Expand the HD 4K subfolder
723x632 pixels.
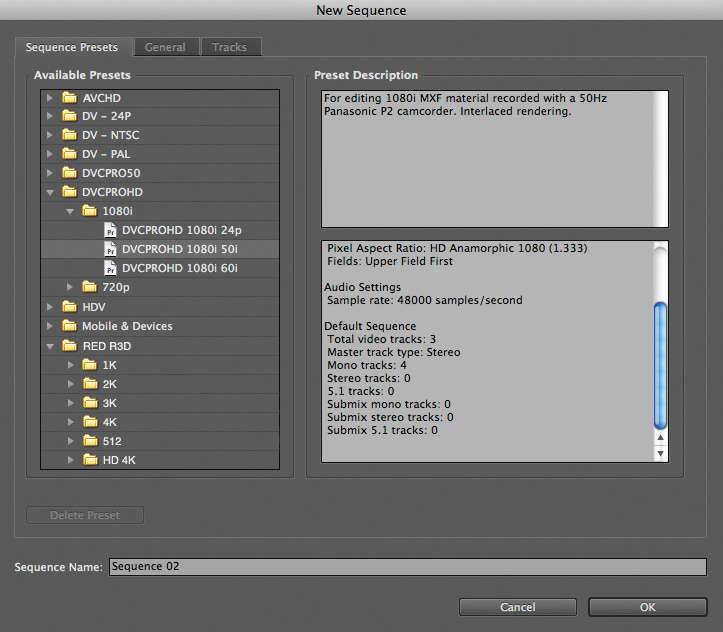click(x=71, y=460)
